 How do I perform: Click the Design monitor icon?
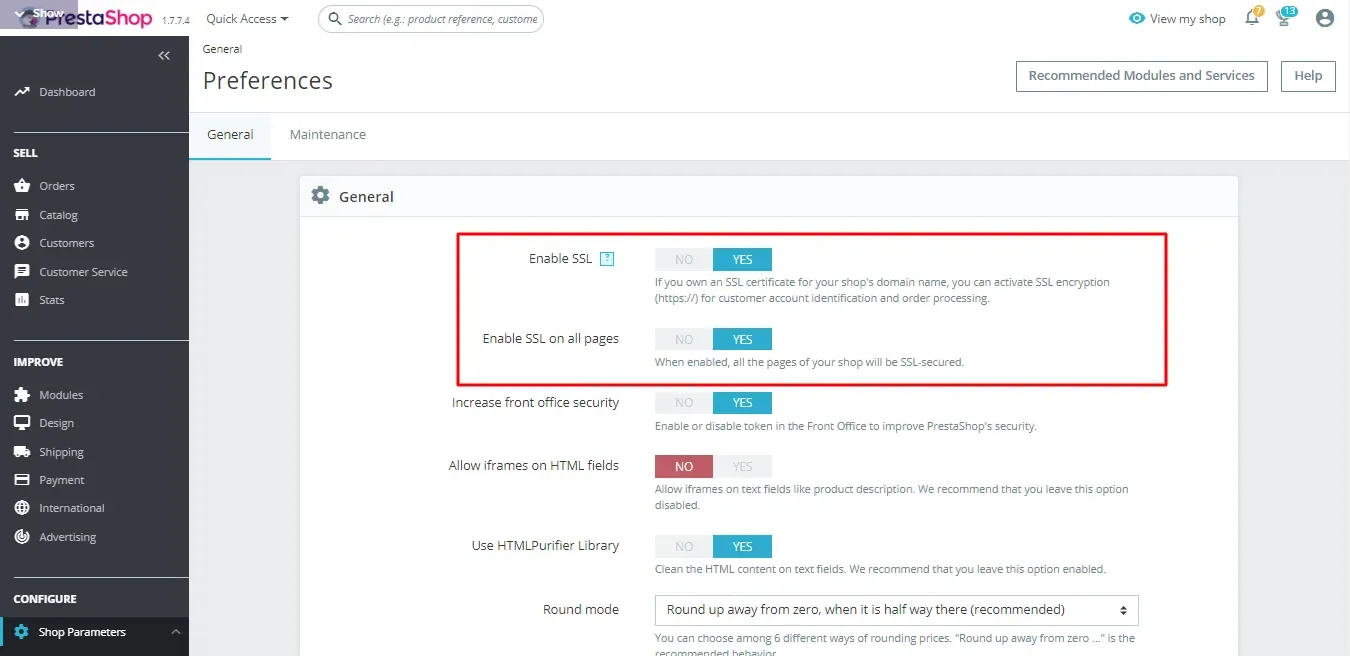22,423
